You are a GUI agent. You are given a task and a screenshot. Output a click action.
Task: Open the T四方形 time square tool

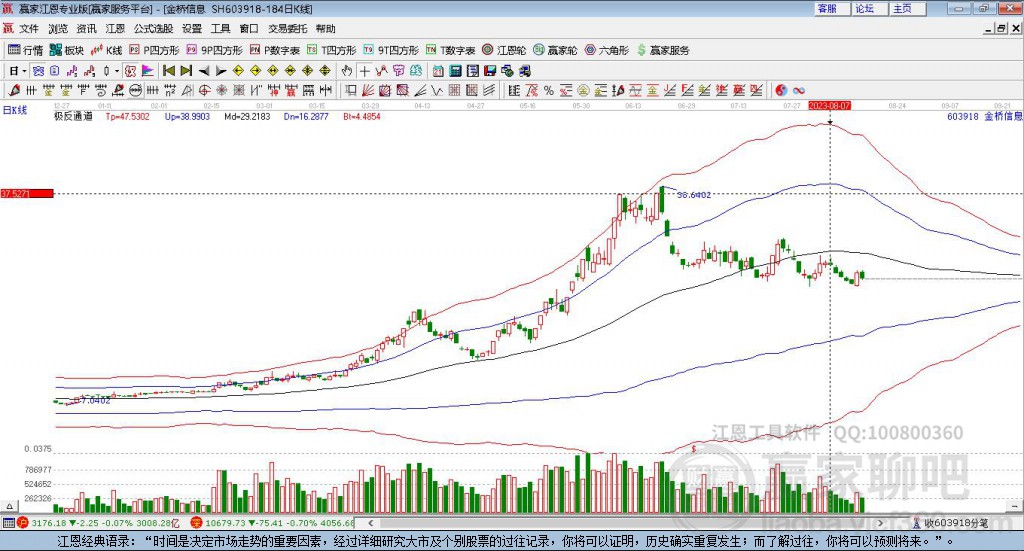pos(332,50)
